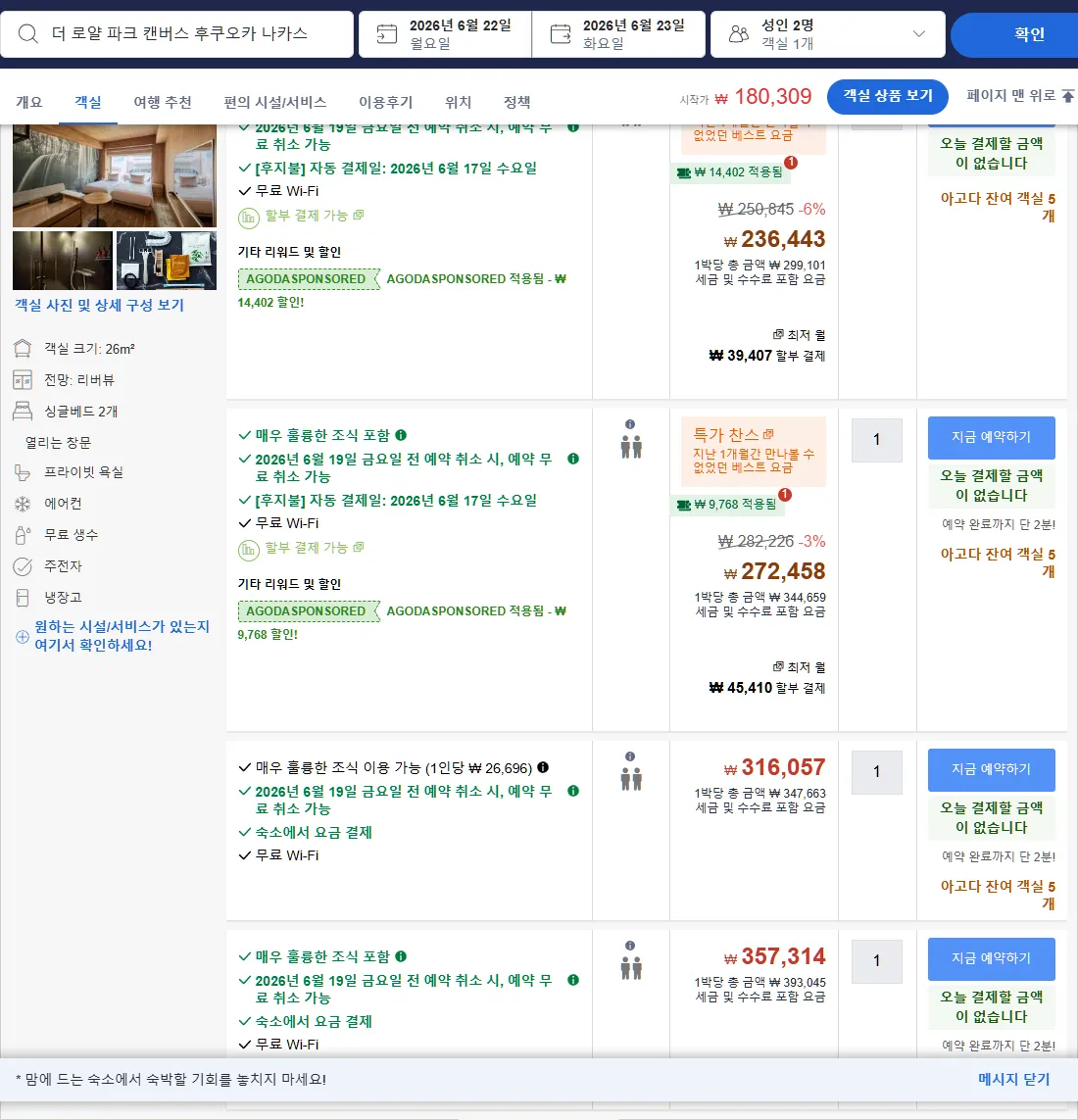Click occupancy info icon in 316,057 row
Viewport: 1078px width, 1120px height.
[630, 756]
